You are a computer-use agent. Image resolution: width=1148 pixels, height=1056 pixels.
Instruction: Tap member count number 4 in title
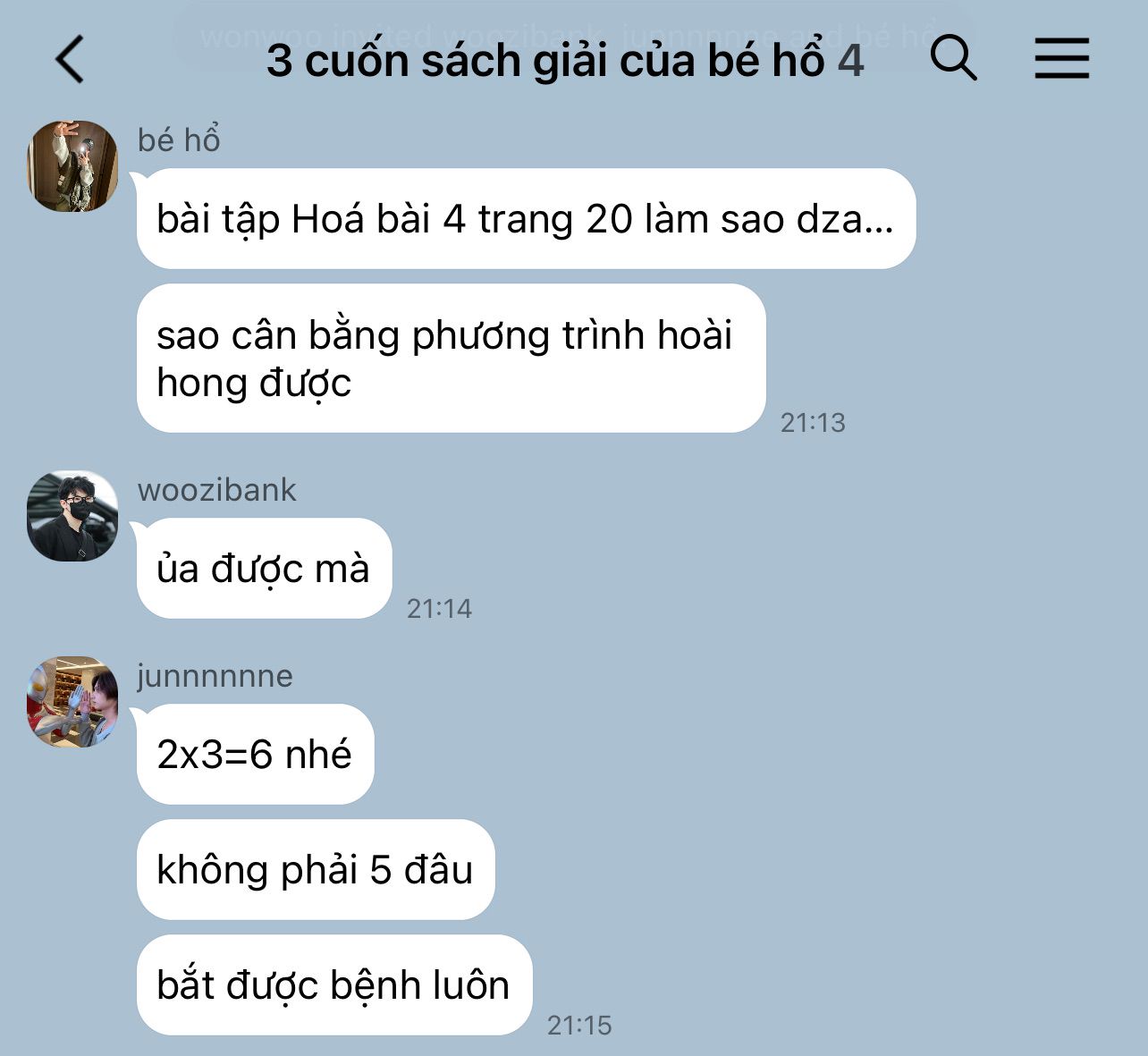tap(850, 61)
